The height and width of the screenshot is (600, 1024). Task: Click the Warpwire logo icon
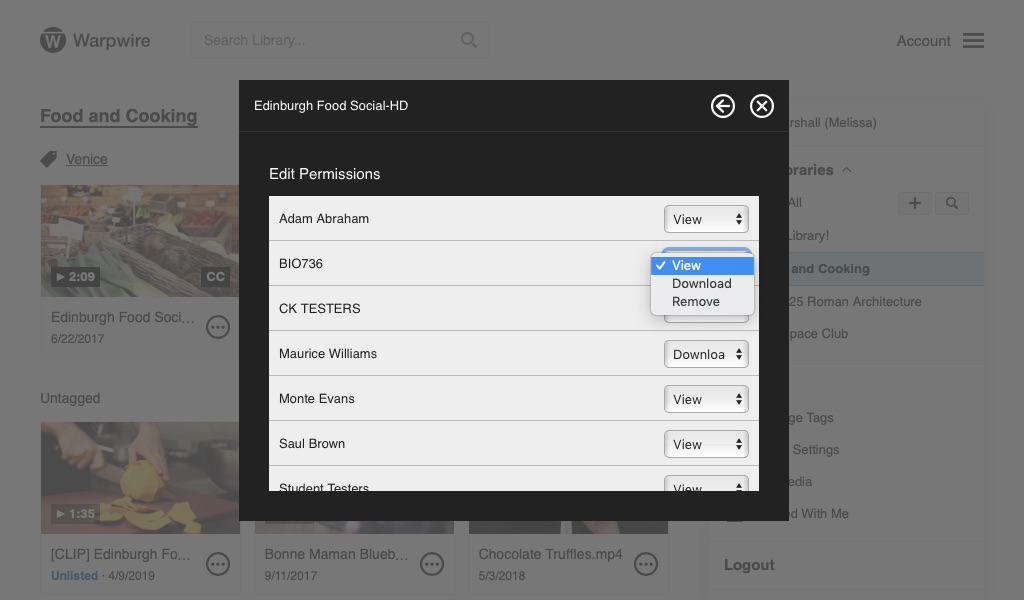[x=53, y=40]
